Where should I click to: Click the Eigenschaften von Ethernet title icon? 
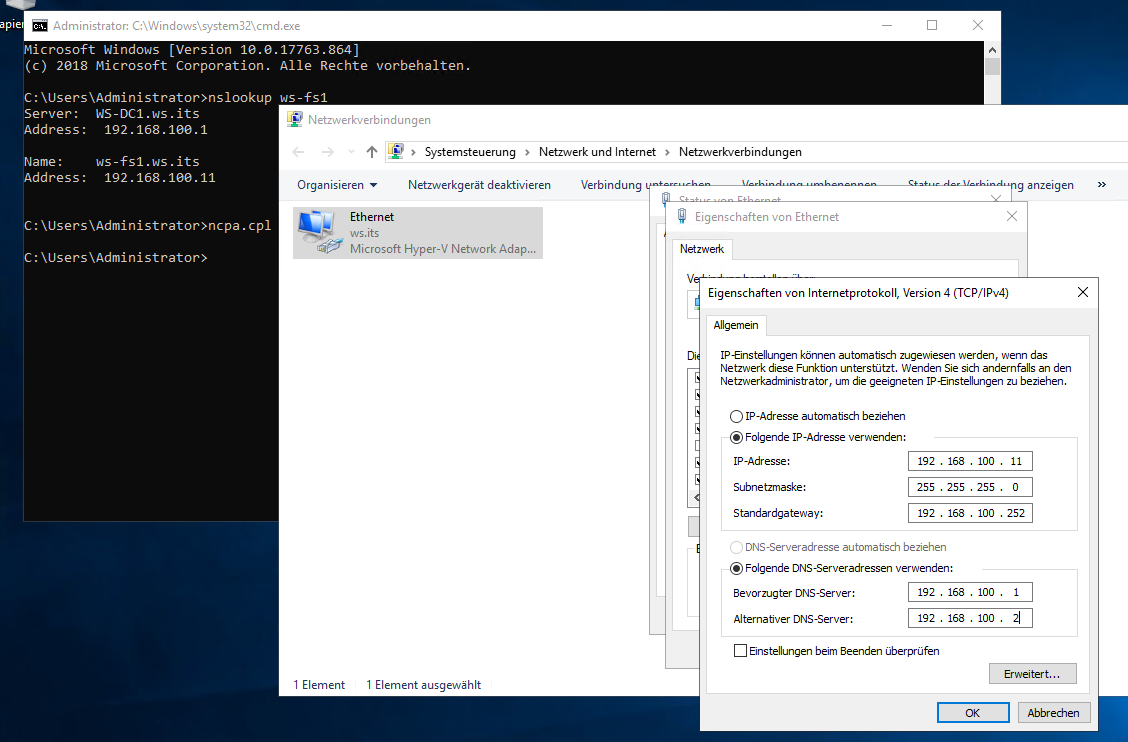click(x=681, y=217)
